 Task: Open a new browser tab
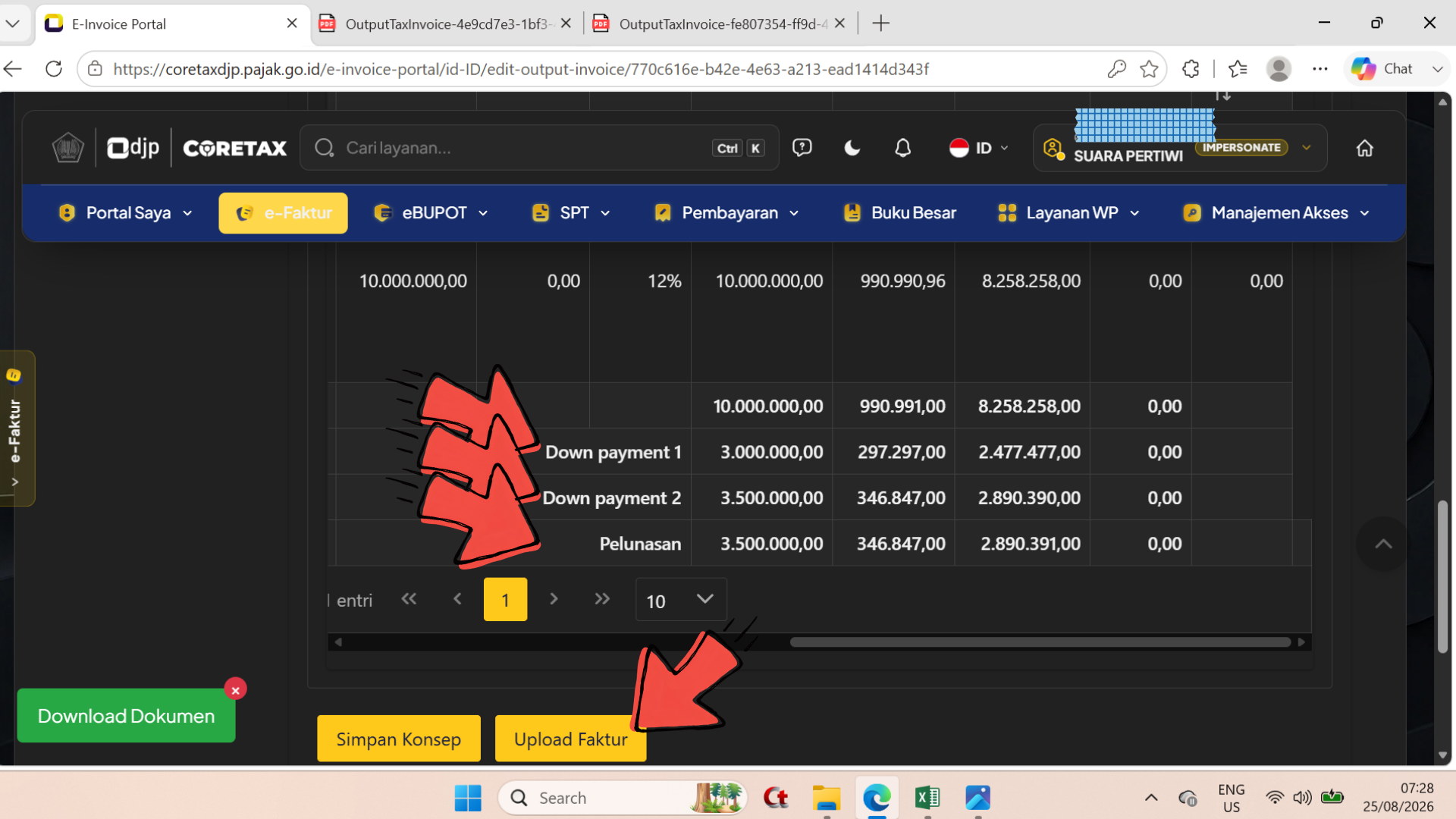coord(880,24)
